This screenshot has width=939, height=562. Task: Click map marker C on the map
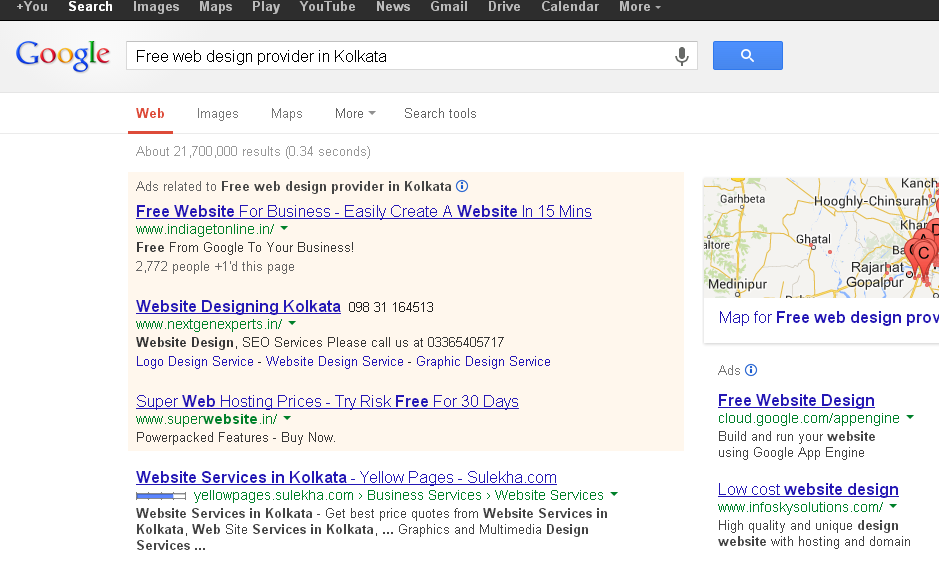coord(923,255)
